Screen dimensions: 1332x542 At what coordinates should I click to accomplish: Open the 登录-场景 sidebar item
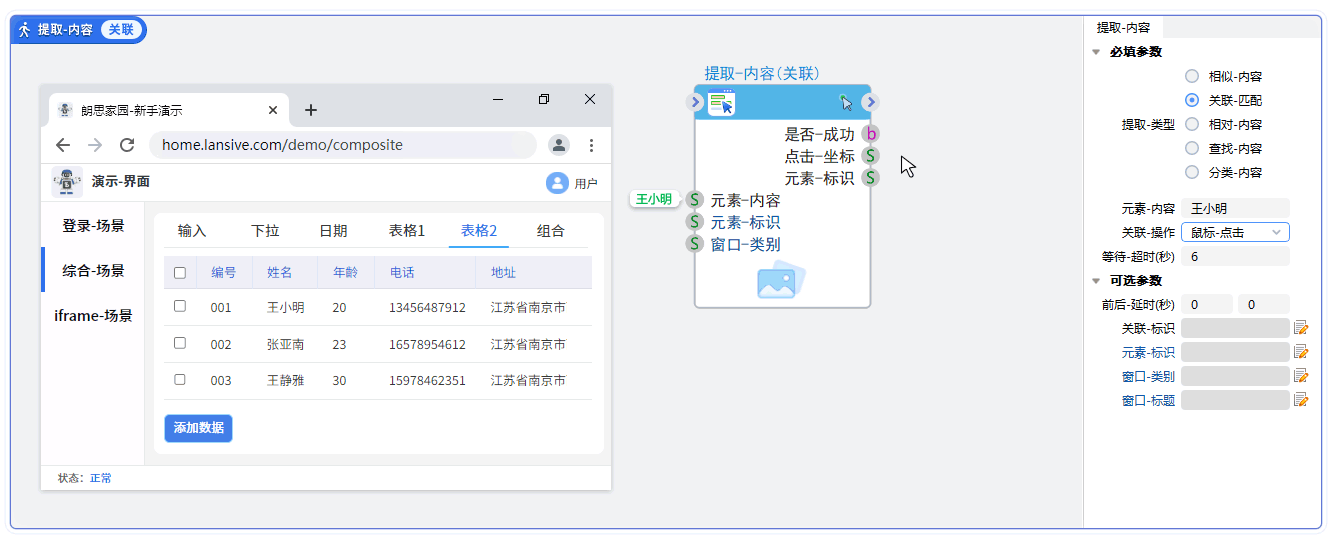click(x=93, y=226)
